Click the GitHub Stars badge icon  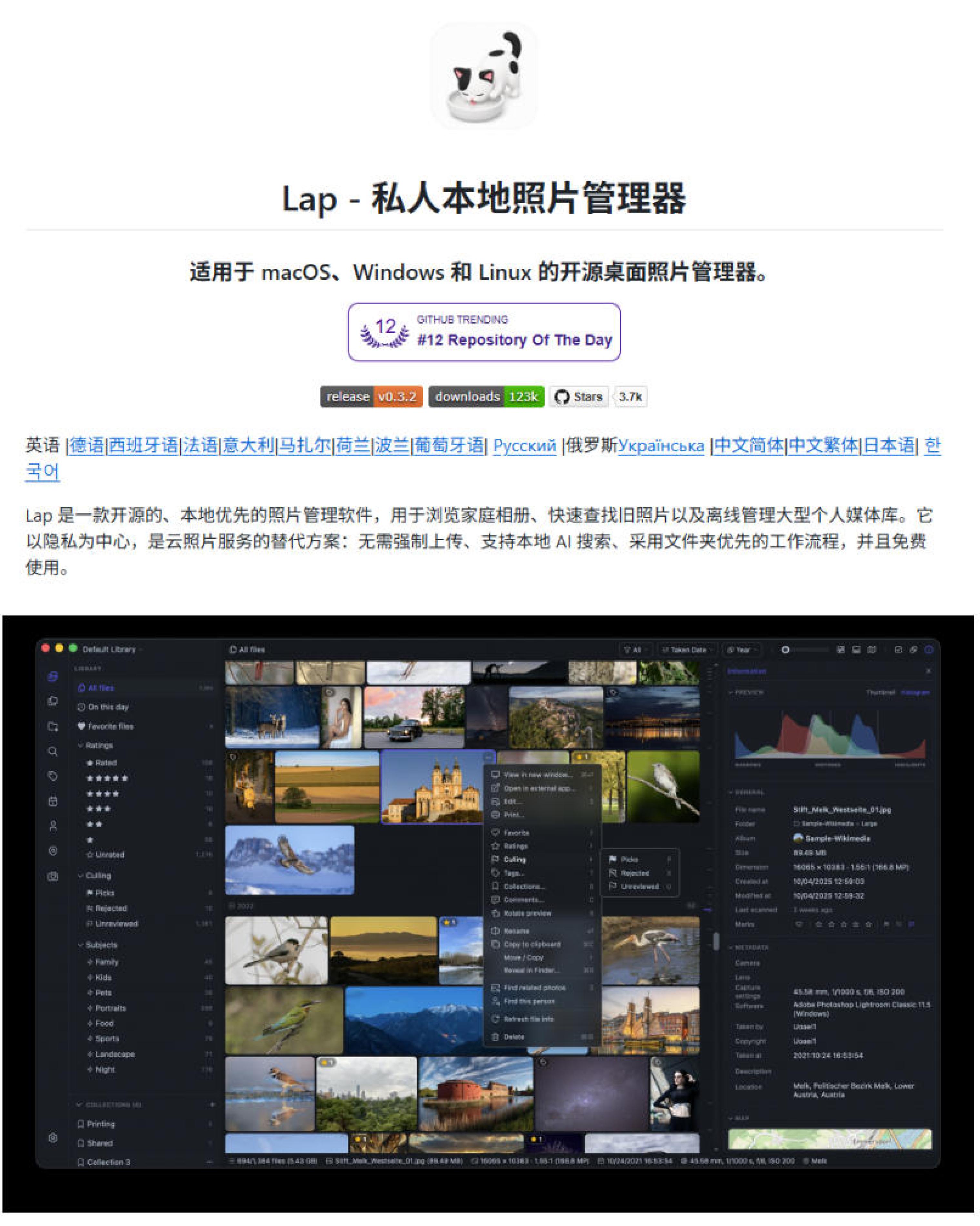pos(562,397)
